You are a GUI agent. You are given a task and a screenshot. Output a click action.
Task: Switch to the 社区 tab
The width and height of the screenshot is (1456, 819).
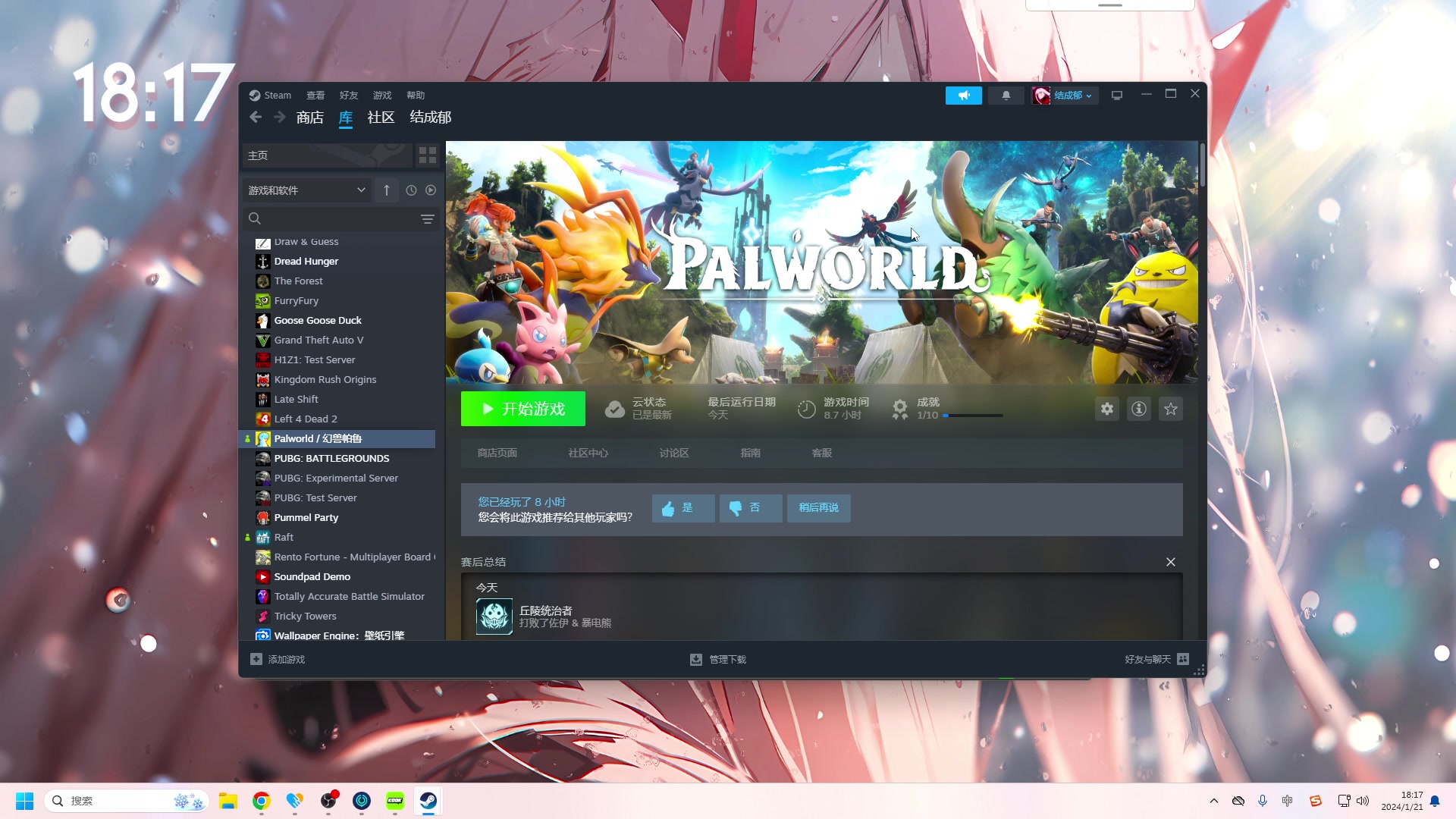click(x=381, y=118)
